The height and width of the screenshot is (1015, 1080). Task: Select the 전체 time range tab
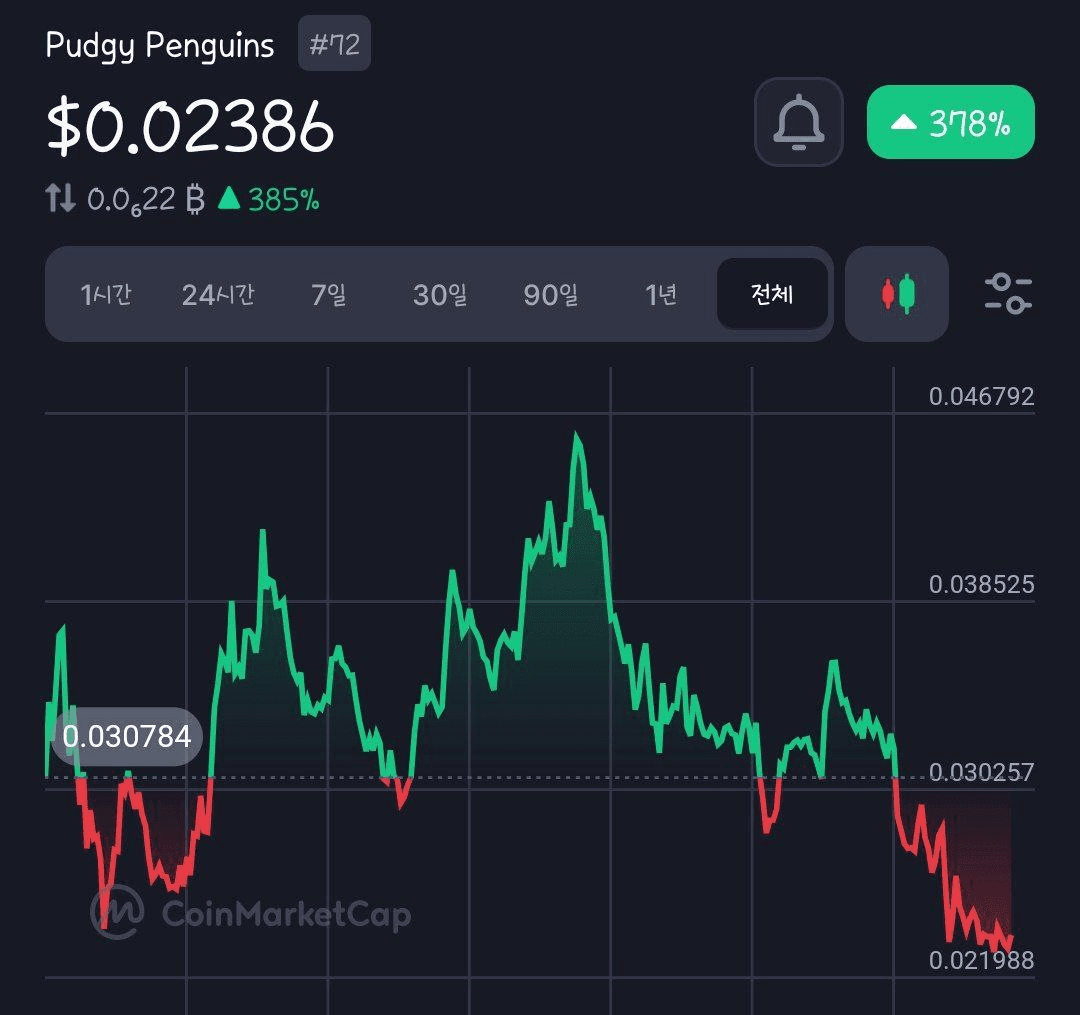pos(772,294)
